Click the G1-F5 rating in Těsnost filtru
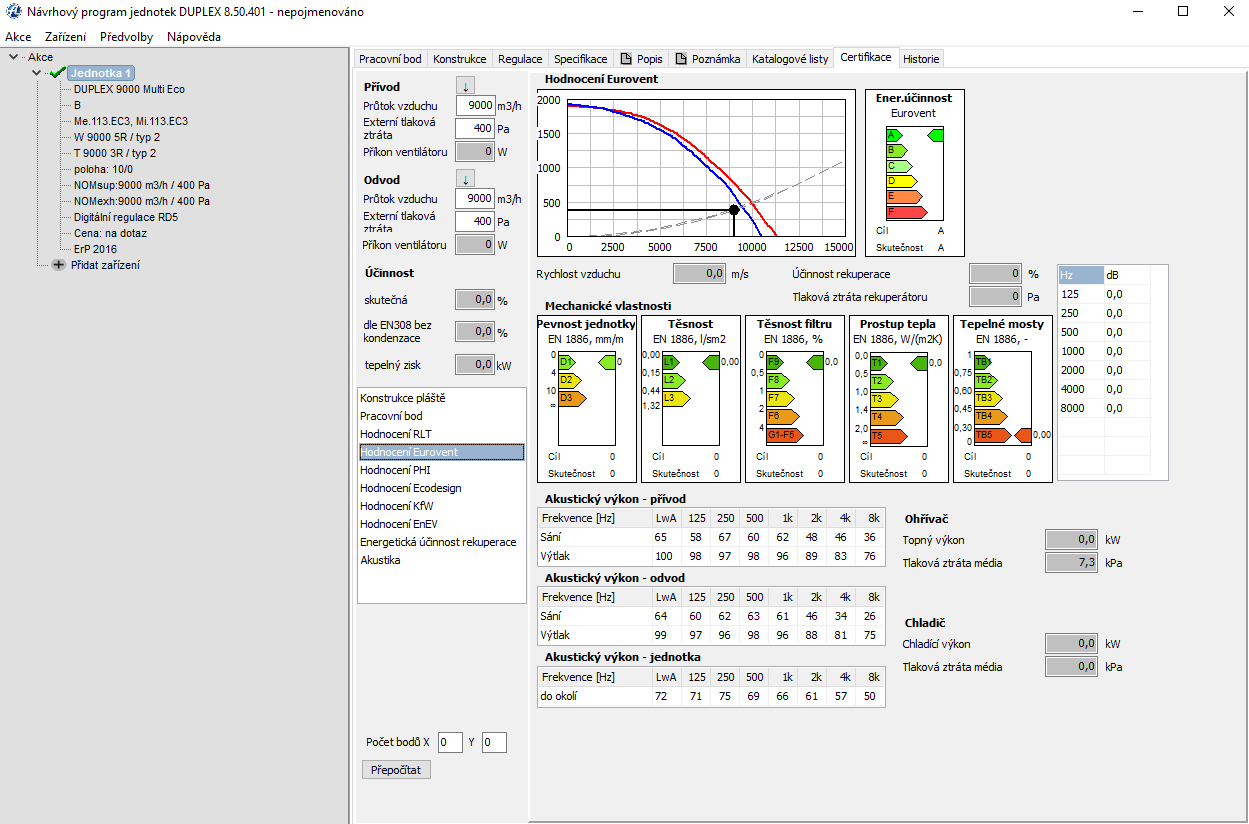The height and width of the screenshot is (824, 1249). tap(783, 435)
